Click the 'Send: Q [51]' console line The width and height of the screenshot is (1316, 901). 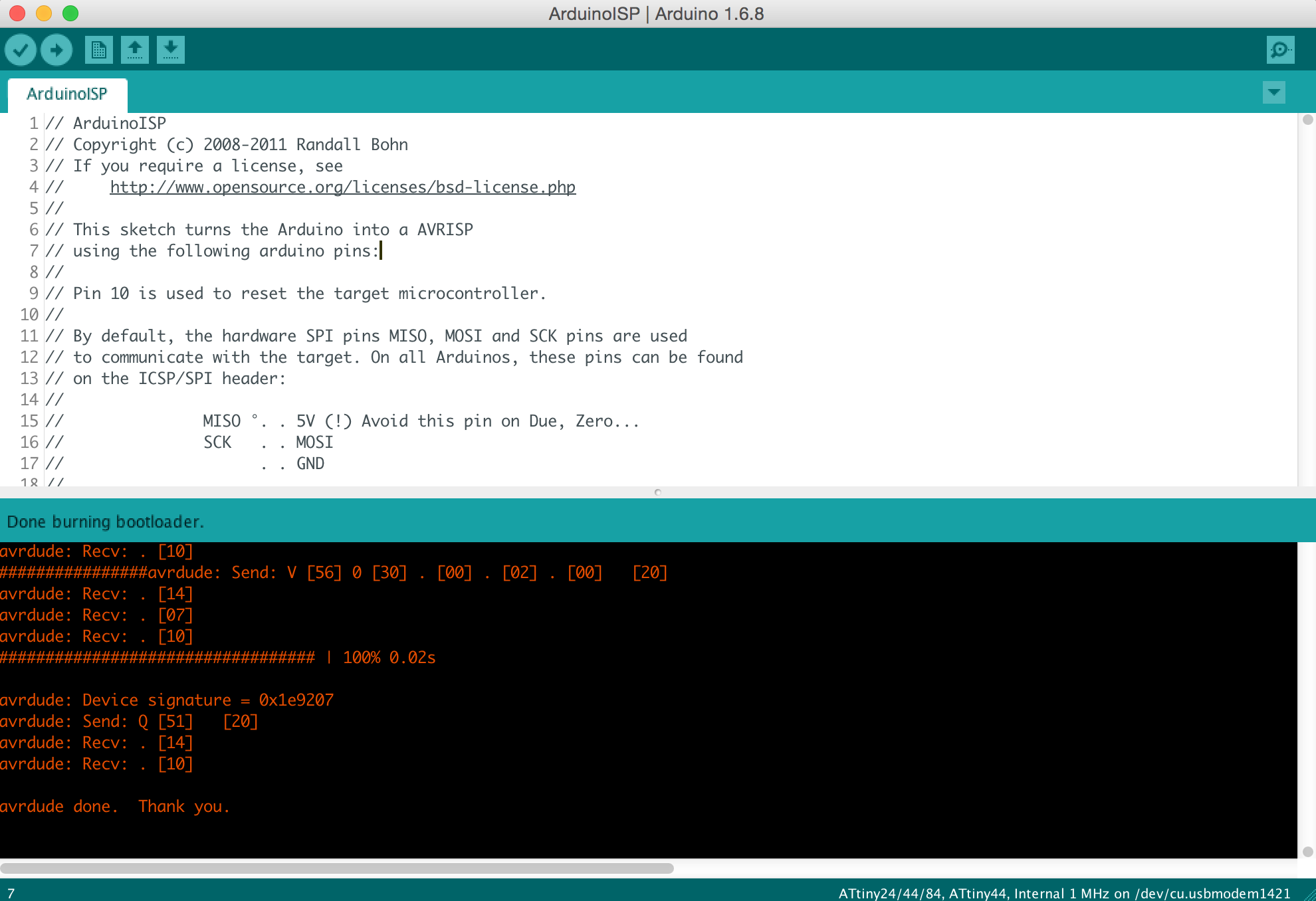pos(129,722)
